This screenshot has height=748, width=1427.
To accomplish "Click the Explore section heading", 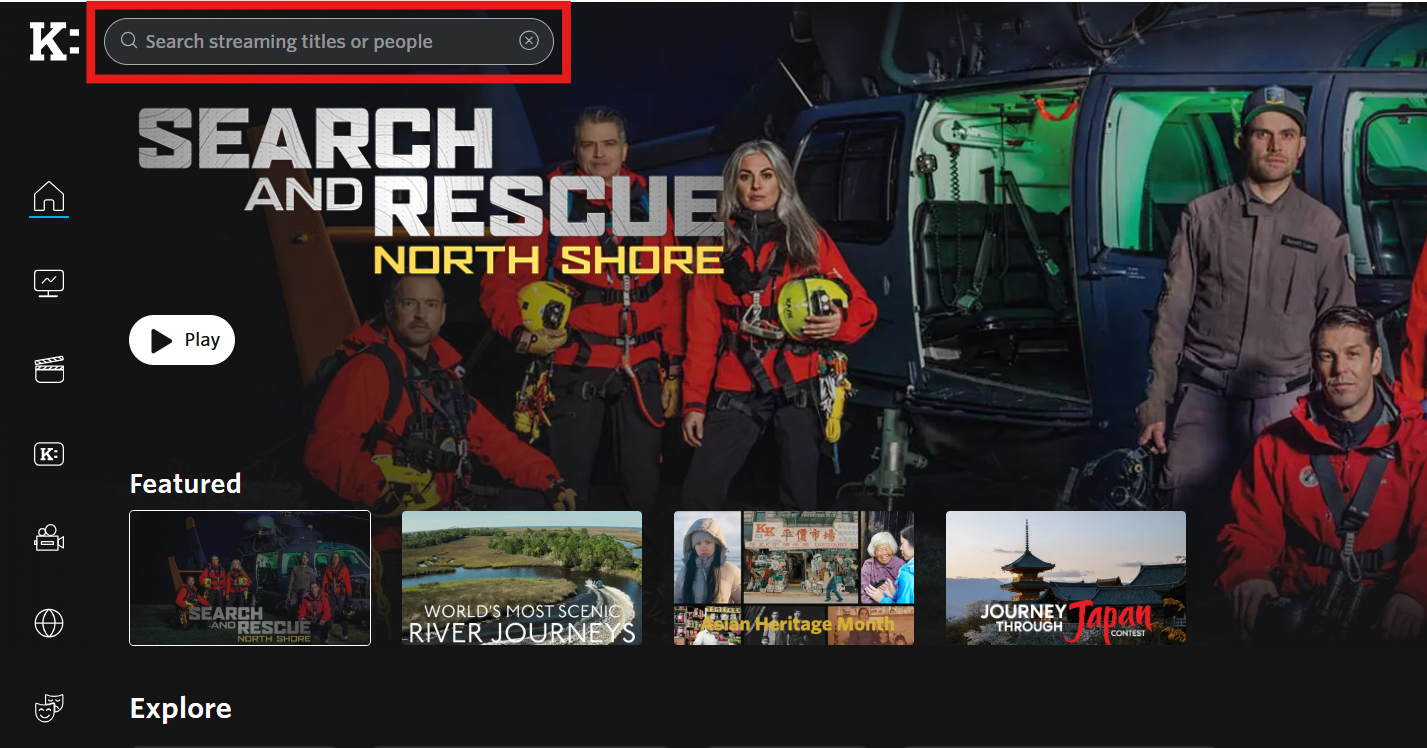I will pos(181,709).
